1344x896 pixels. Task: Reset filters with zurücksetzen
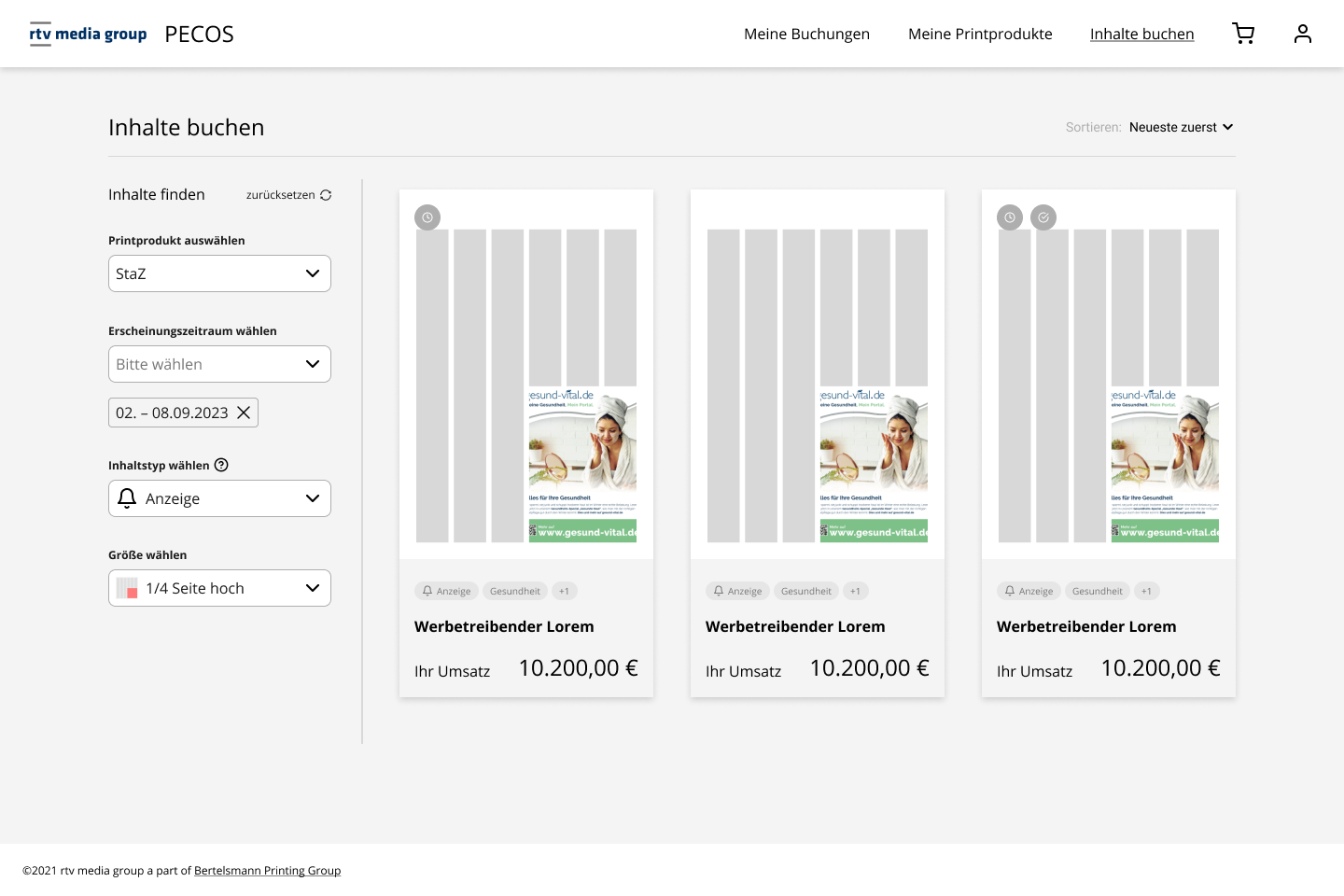pos(288,195)
